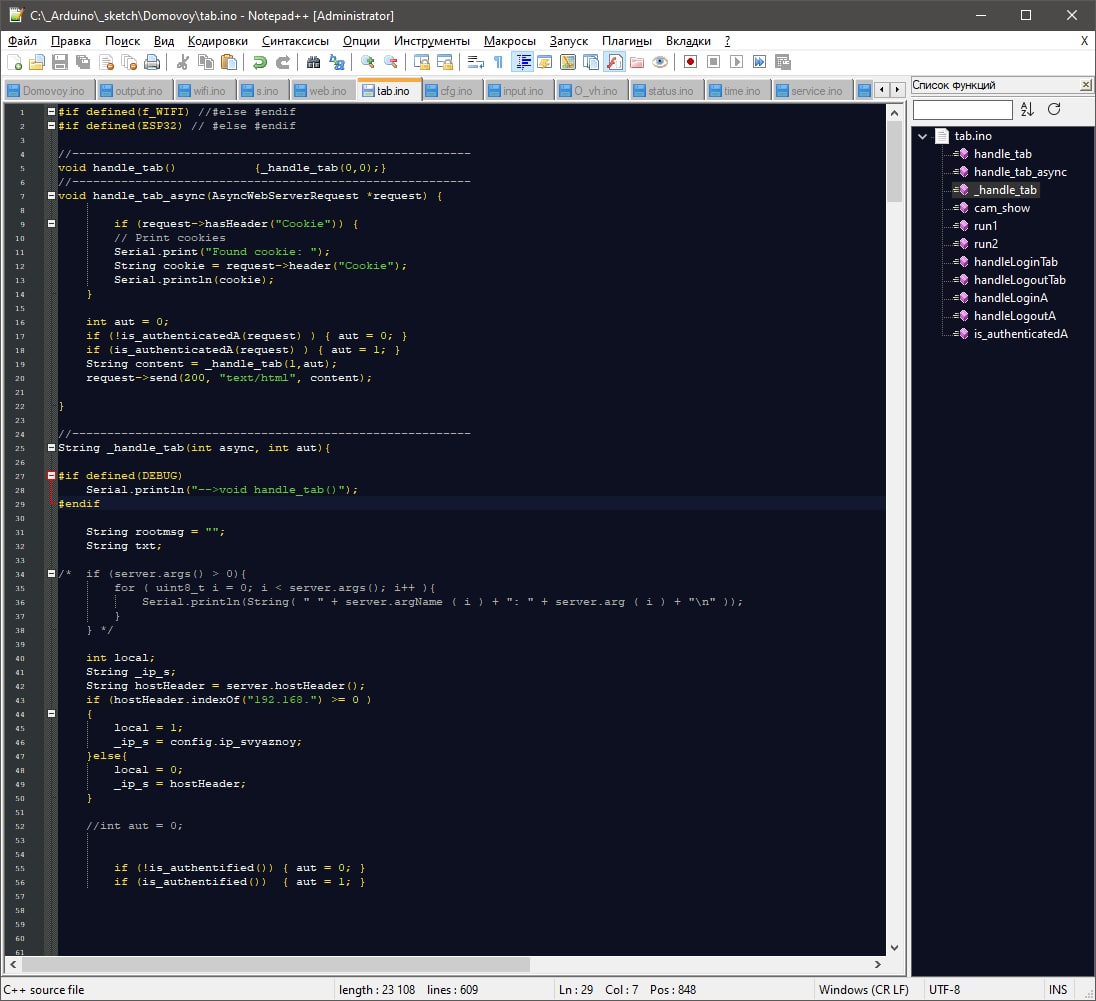This screenshot has width=1096, height=1001.
Task: Click the Cut scissors icon
Action: pos(183,62)
